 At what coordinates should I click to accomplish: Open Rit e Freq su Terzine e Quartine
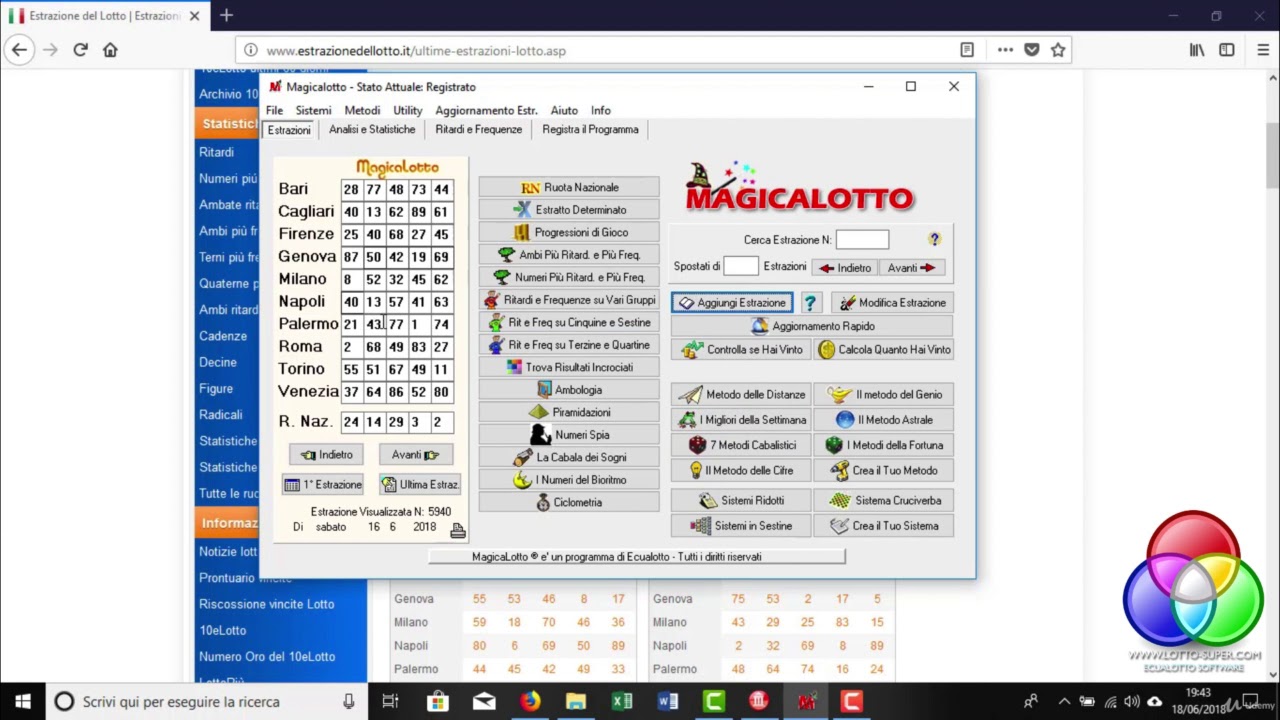569,345
